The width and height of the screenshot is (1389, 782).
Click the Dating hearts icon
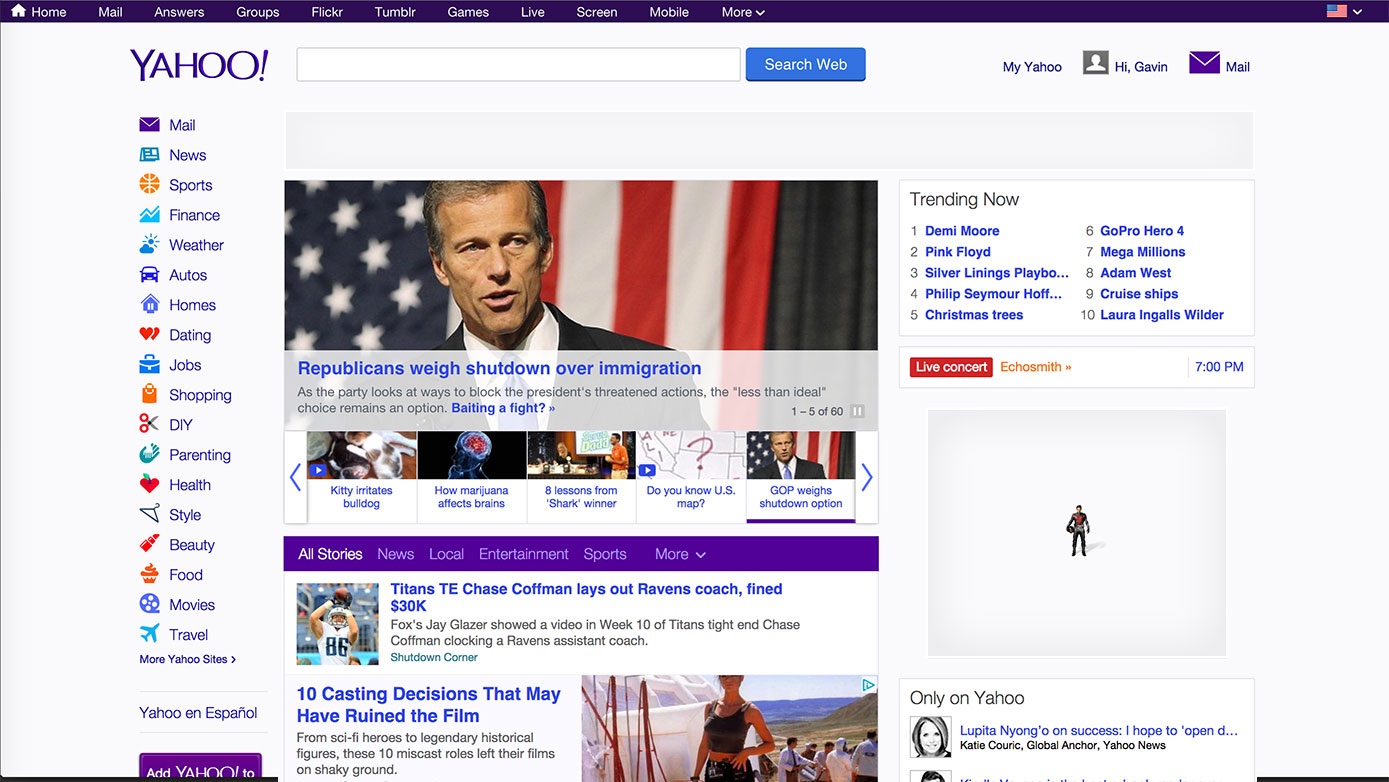pos(149,335)
